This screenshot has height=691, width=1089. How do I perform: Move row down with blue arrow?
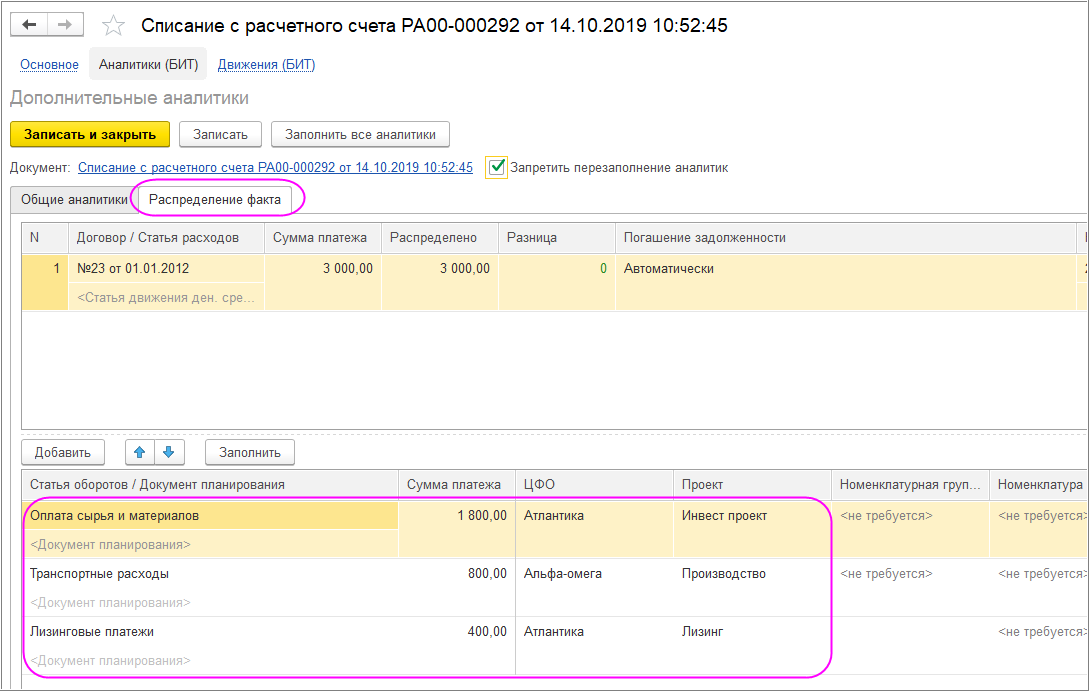pyautogui.click(x=169, y=452)
